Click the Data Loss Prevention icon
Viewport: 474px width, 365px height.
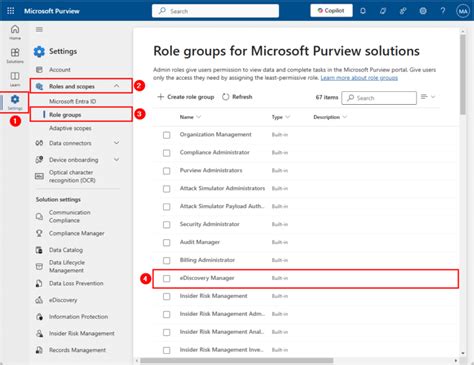click(39, 283)
